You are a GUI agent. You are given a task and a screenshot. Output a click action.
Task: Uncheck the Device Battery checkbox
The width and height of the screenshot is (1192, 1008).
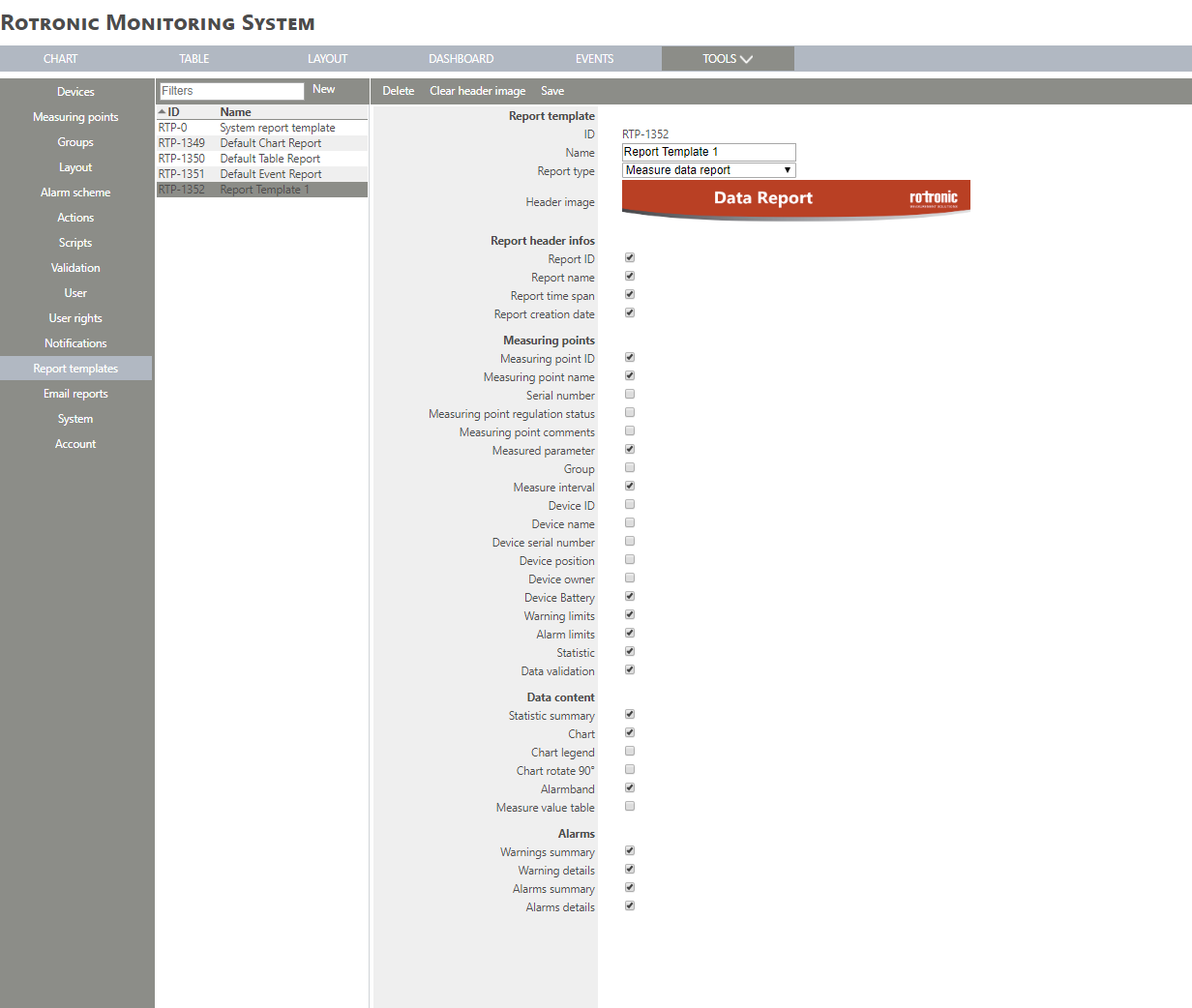630,596
